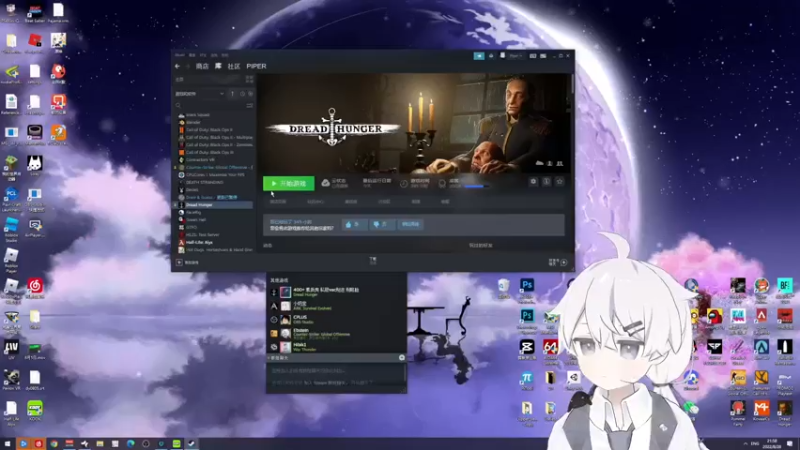Open the Windows Start menu
The image size is (800, 450).
pyautogui.click(x=8, y=444)
